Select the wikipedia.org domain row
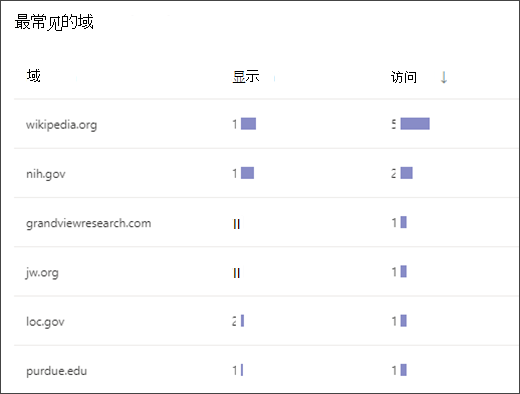The height and width of the screenshot is (394, 520). click(x=265, y=124)
